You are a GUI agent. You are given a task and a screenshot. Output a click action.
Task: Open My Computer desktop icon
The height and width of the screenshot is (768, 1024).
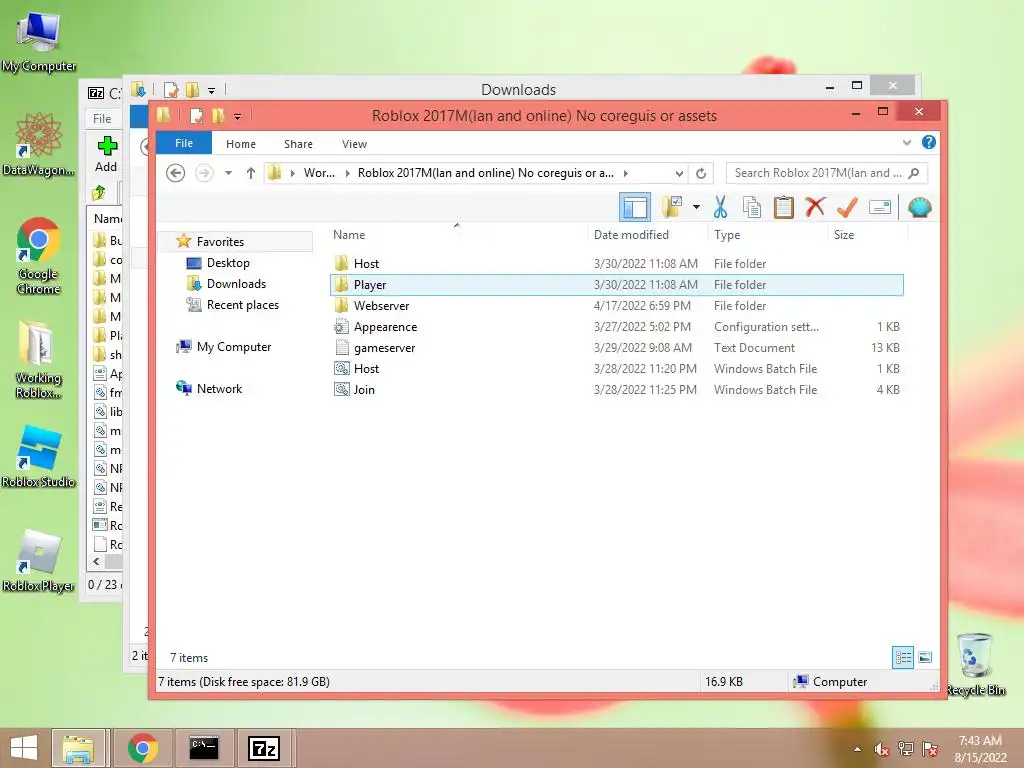(x=39, y=42)
